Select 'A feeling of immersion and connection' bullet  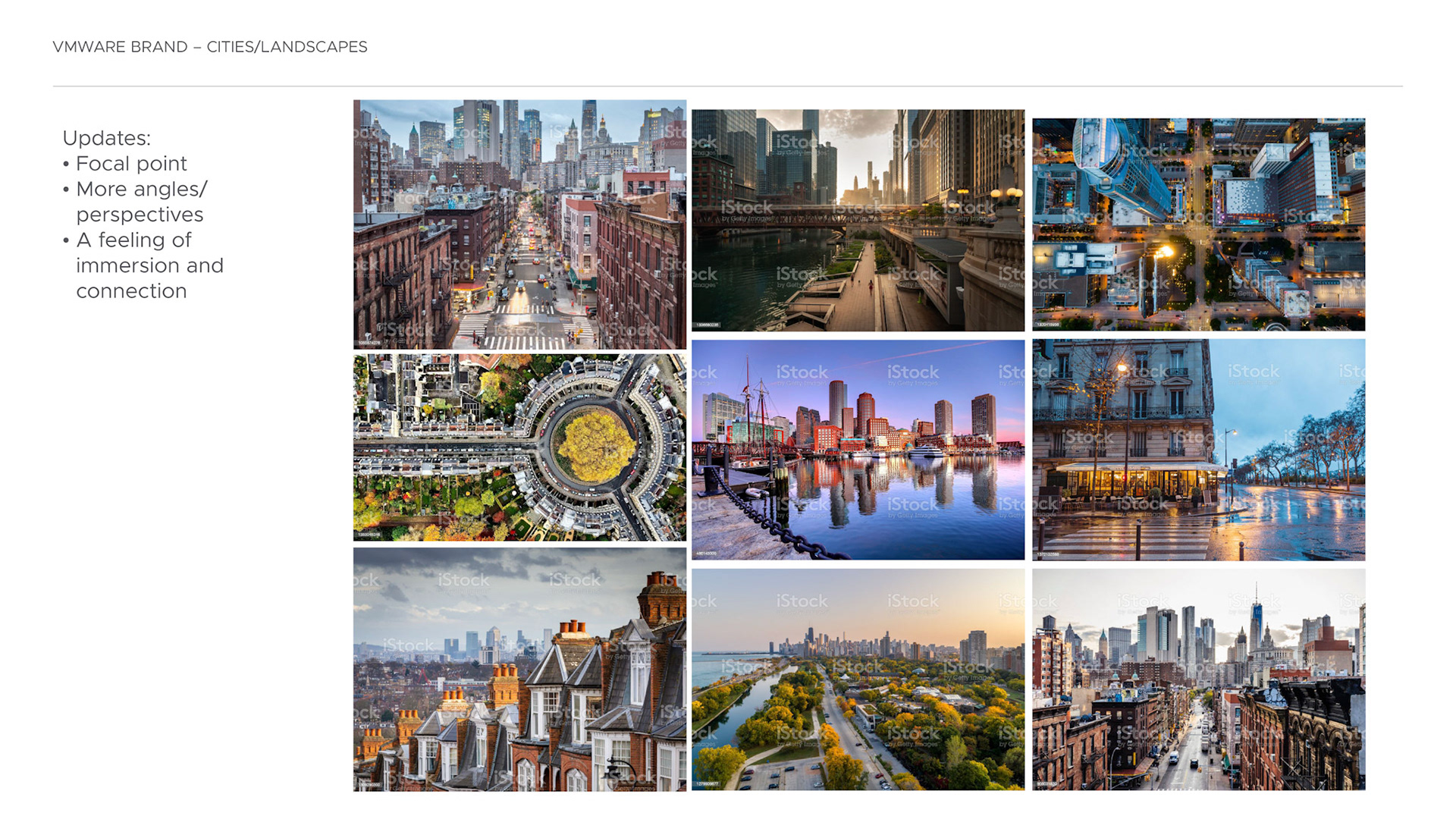click(149, 265)
